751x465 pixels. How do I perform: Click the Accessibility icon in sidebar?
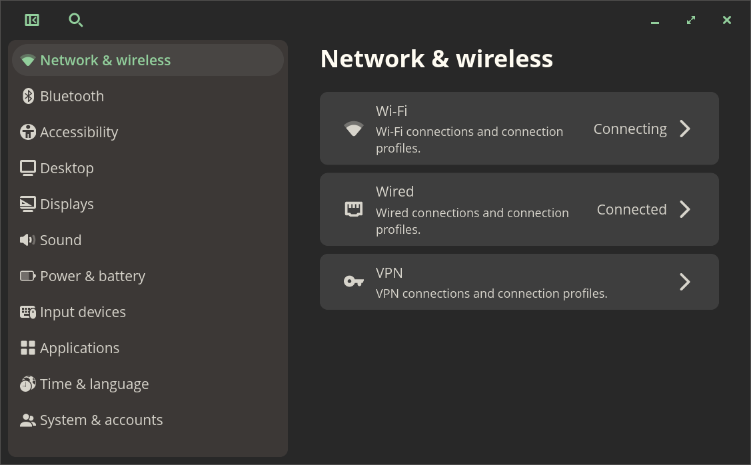click(28, 132)
